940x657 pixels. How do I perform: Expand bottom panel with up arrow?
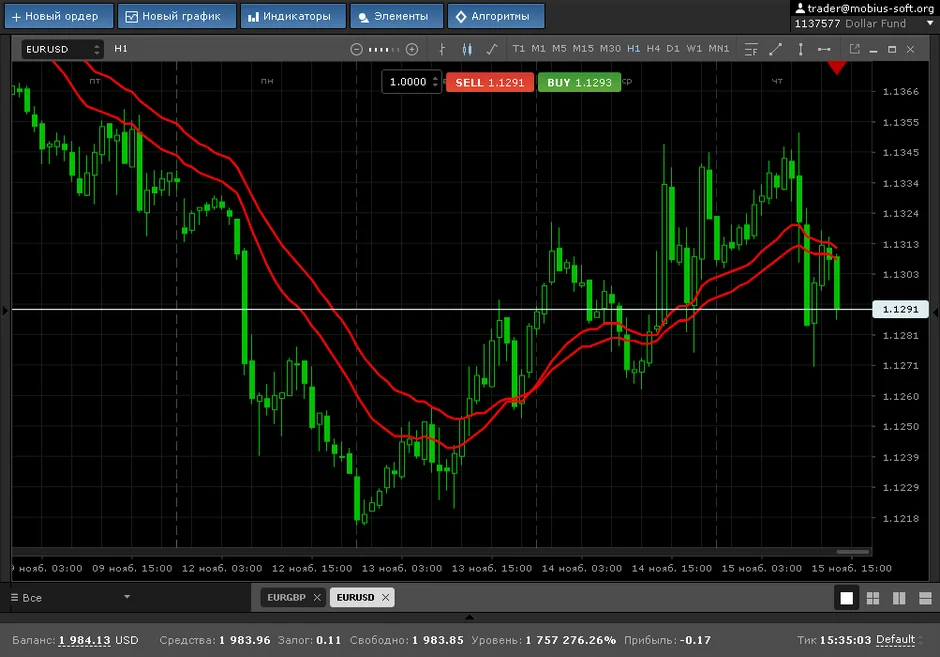(469, 617)
